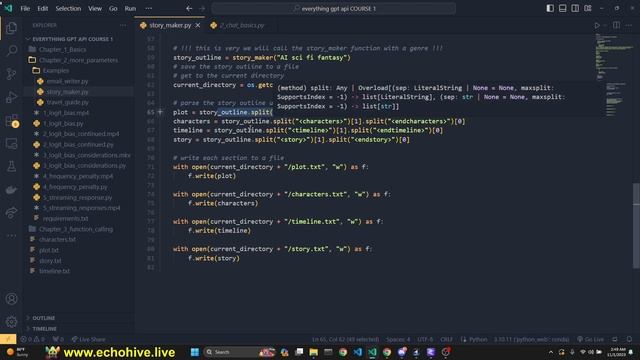Split the editor to the right

(x=616, y=25)
